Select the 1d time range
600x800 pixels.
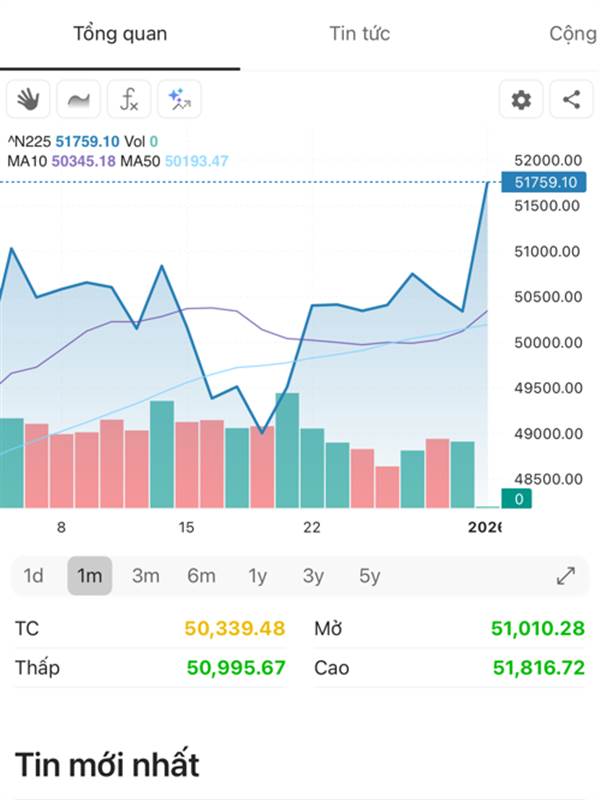tap(34, 576)
